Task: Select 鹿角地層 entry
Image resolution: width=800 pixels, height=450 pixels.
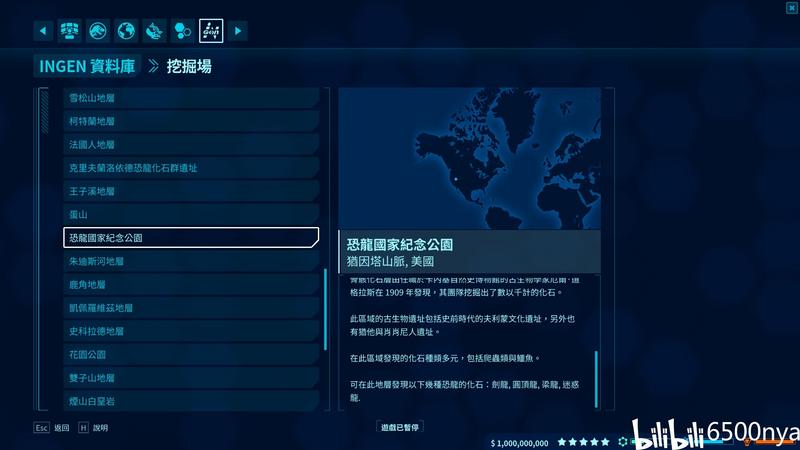Action: (191, 285)
